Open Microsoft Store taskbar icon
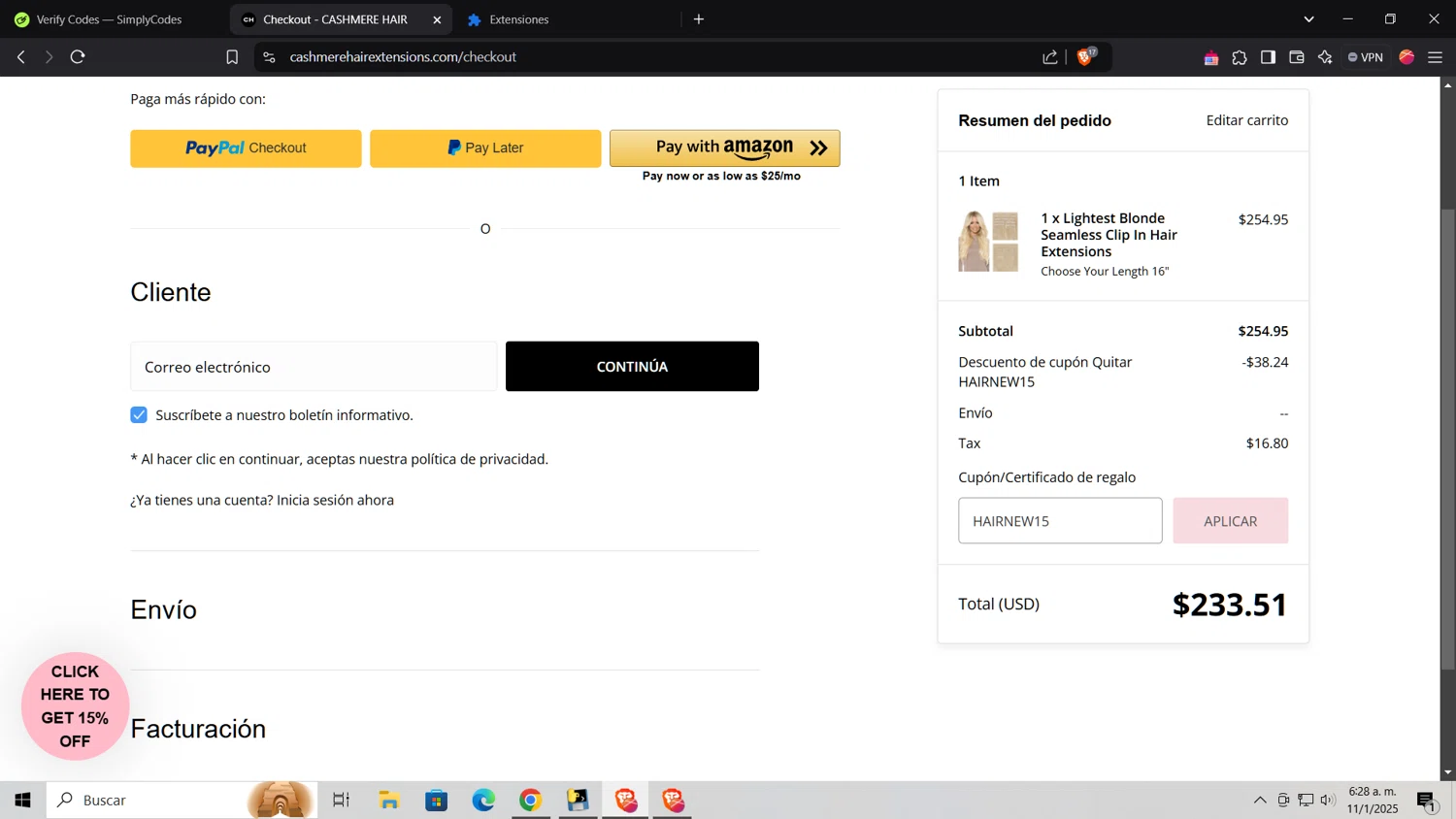The image size is (1456, 819). (x=437, y=801)
